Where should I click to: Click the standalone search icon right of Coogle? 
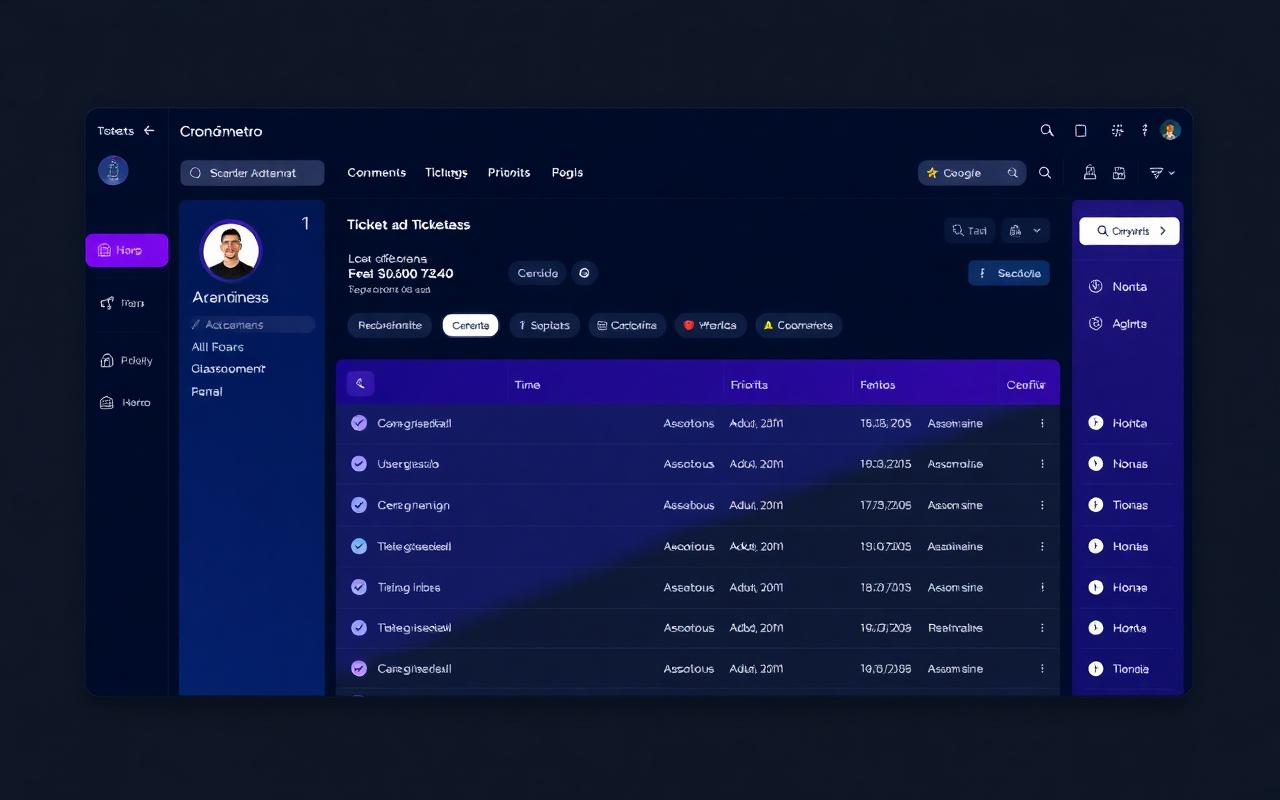pyautogui.click(x=1045, y=173)
